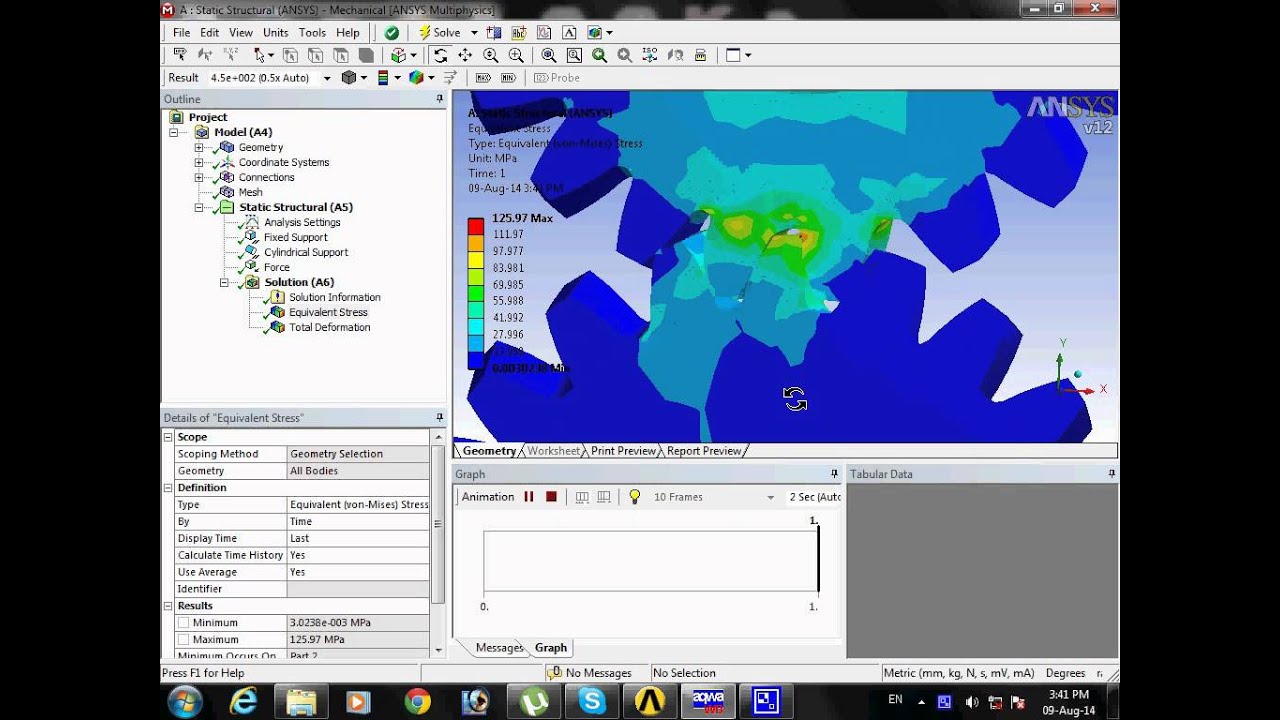Image resolution: width=1280 pixels, height=720 pixels.
Task: Collapse the Results section in Details
Action: click(168, 606)
